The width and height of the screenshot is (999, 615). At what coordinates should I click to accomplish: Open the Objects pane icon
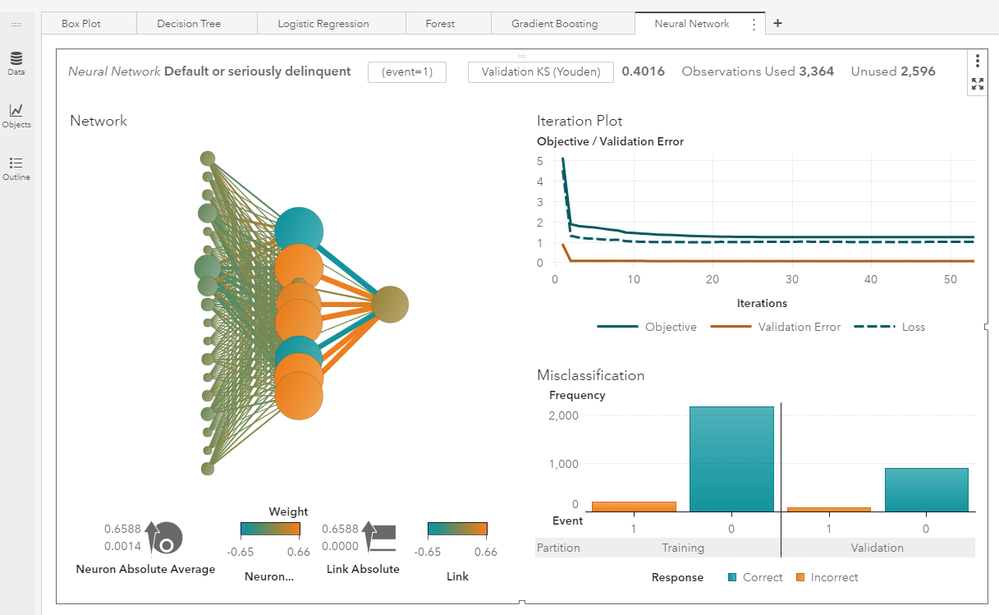coord(16,115)
